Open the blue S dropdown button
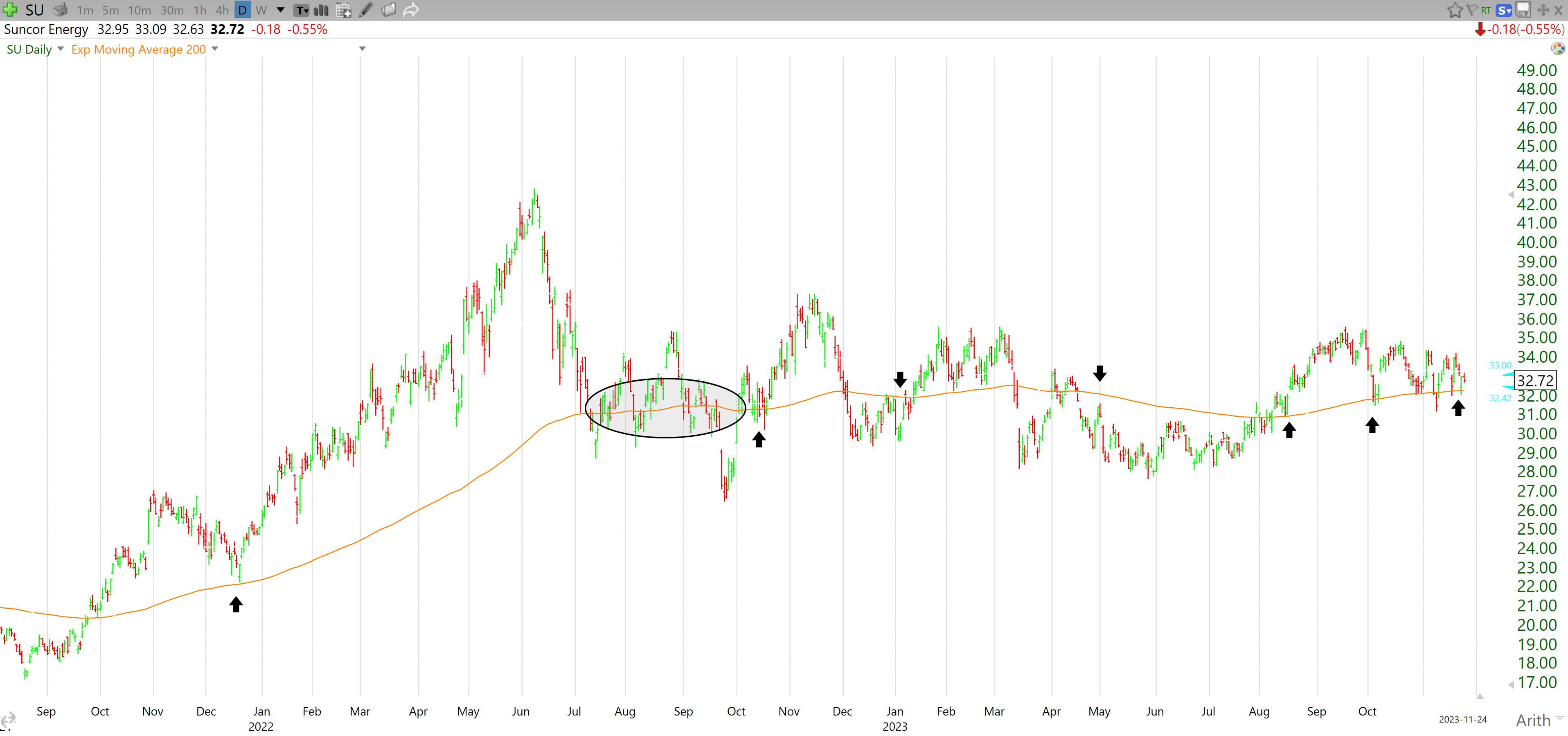Image resolution: width=1568 pixels, height=736 pixels. click(1503, 10)
